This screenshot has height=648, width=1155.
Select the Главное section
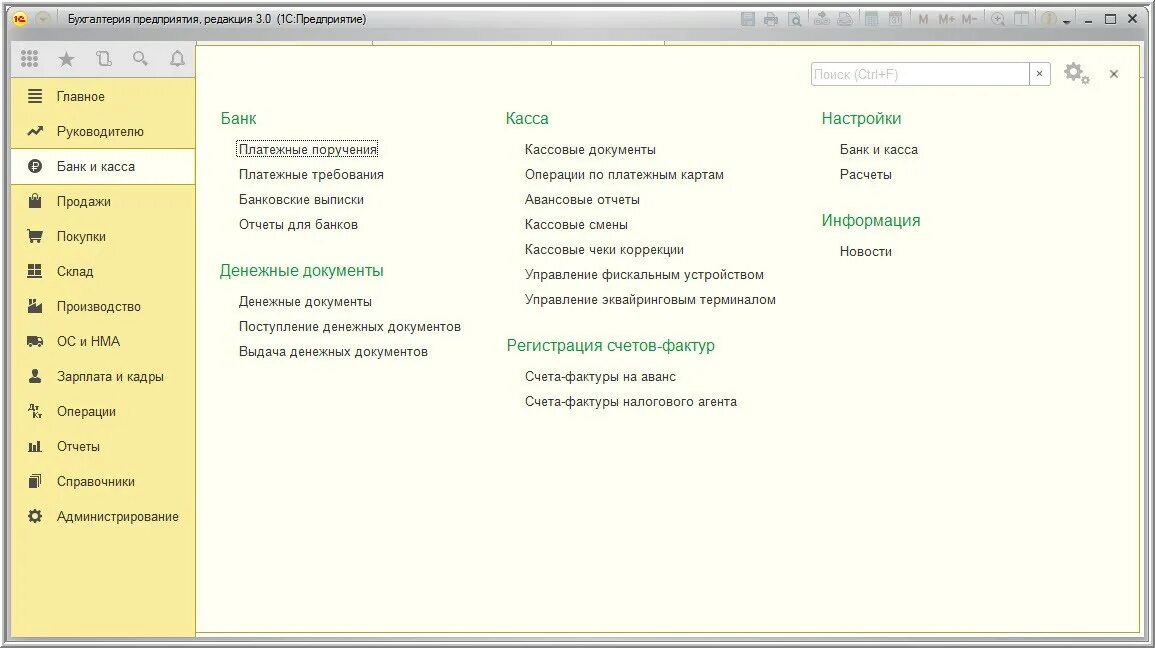(x=103, y=96)
